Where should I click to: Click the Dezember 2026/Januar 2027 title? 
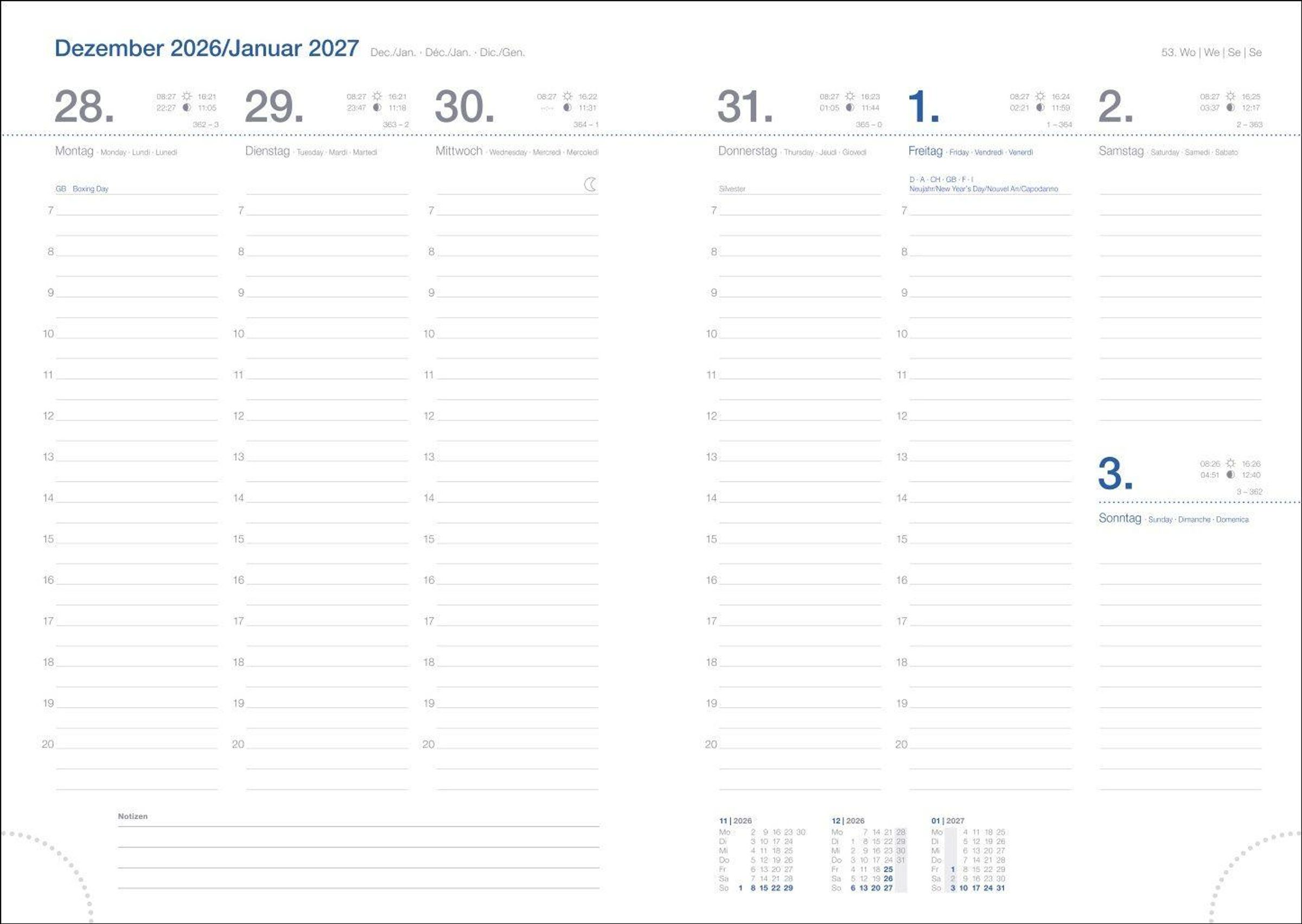tap(207, 48)
